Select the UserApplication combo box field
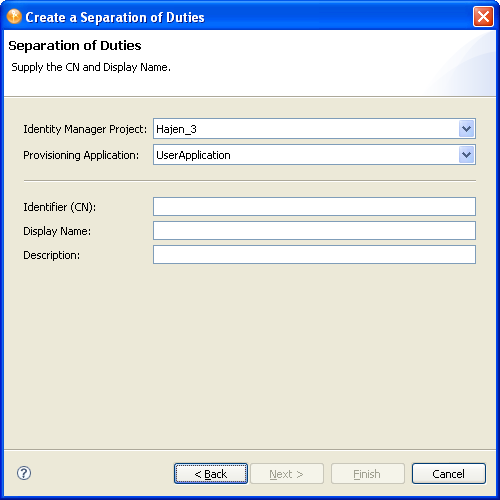Viewport: 500px width, 500px height. [x=314, y=155]
